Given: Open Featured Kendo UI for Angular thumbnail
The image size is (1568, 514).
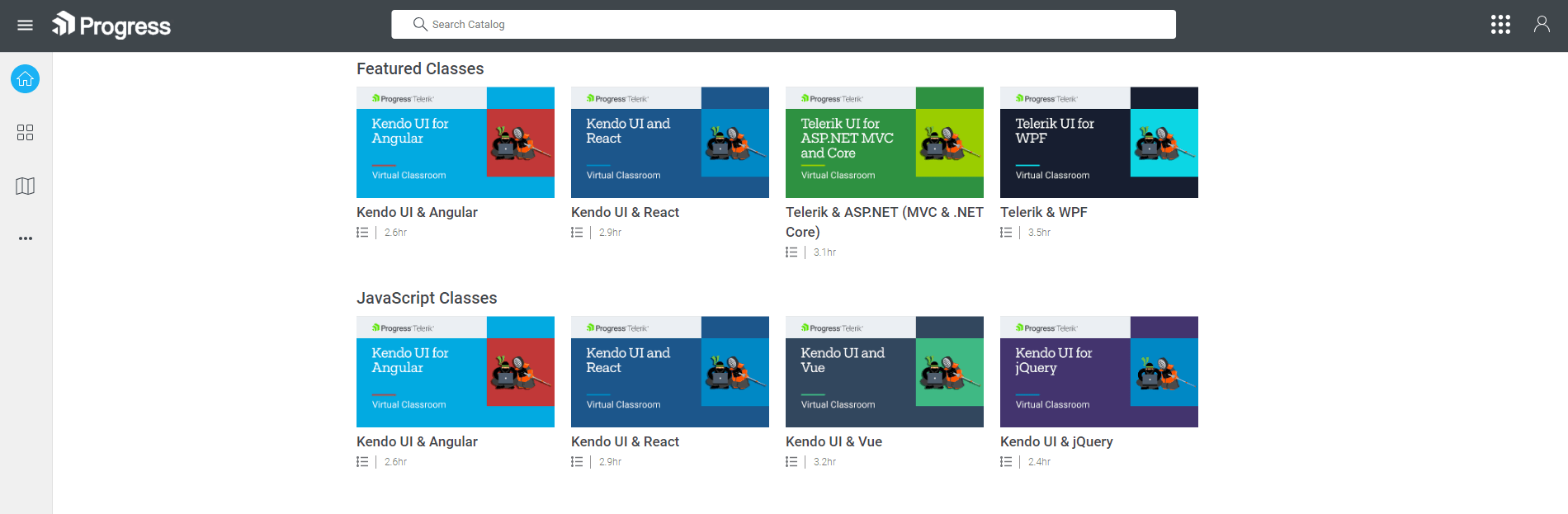Looking at the screenshot, I should pyautogui.click(x=456, y=142).
